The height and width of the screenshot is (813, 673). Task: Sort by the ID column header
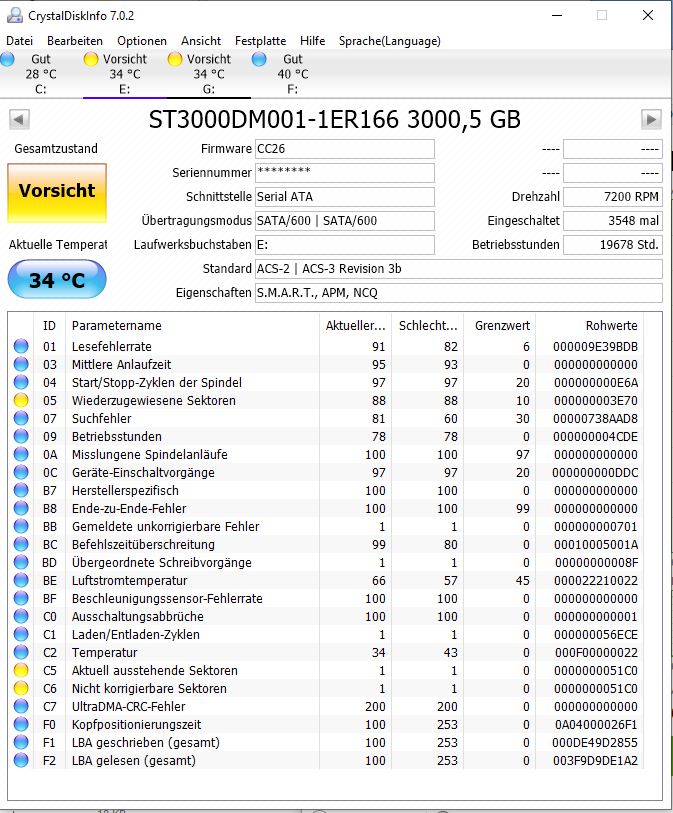click(x=49, y=326)
